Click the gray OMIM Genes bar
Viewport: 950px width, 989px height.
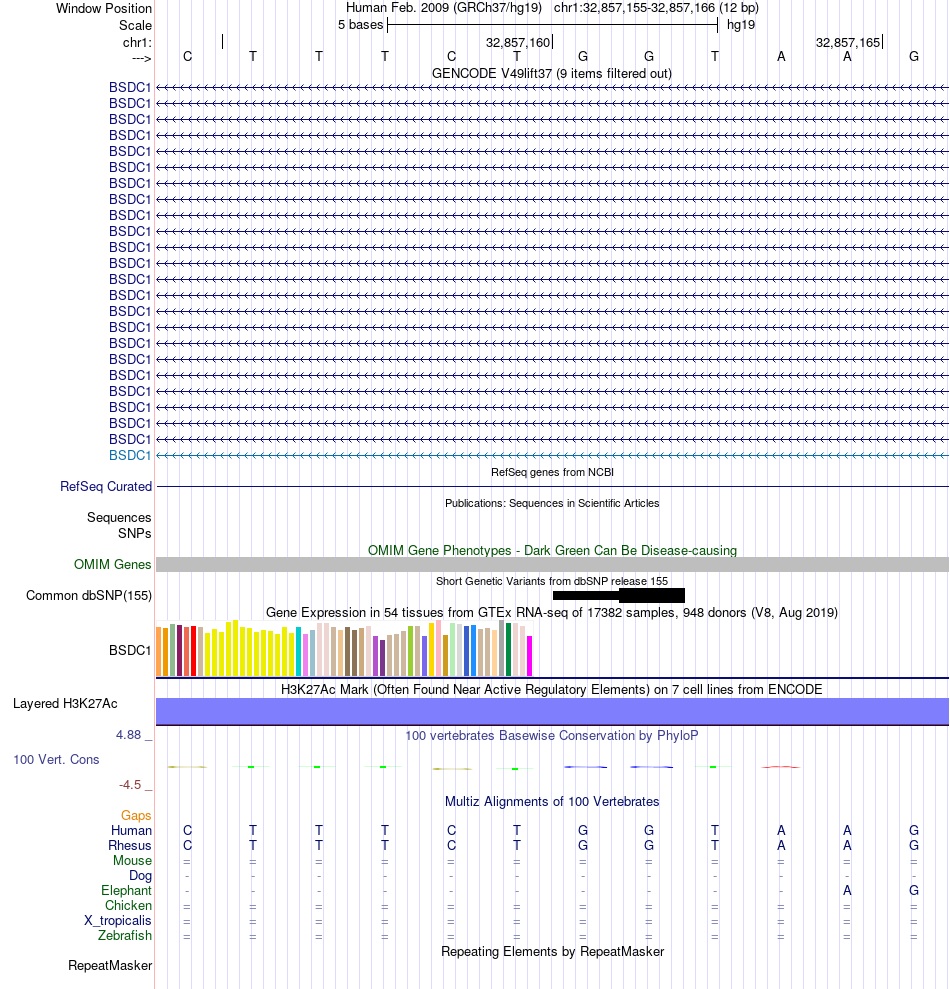(553, 565)
